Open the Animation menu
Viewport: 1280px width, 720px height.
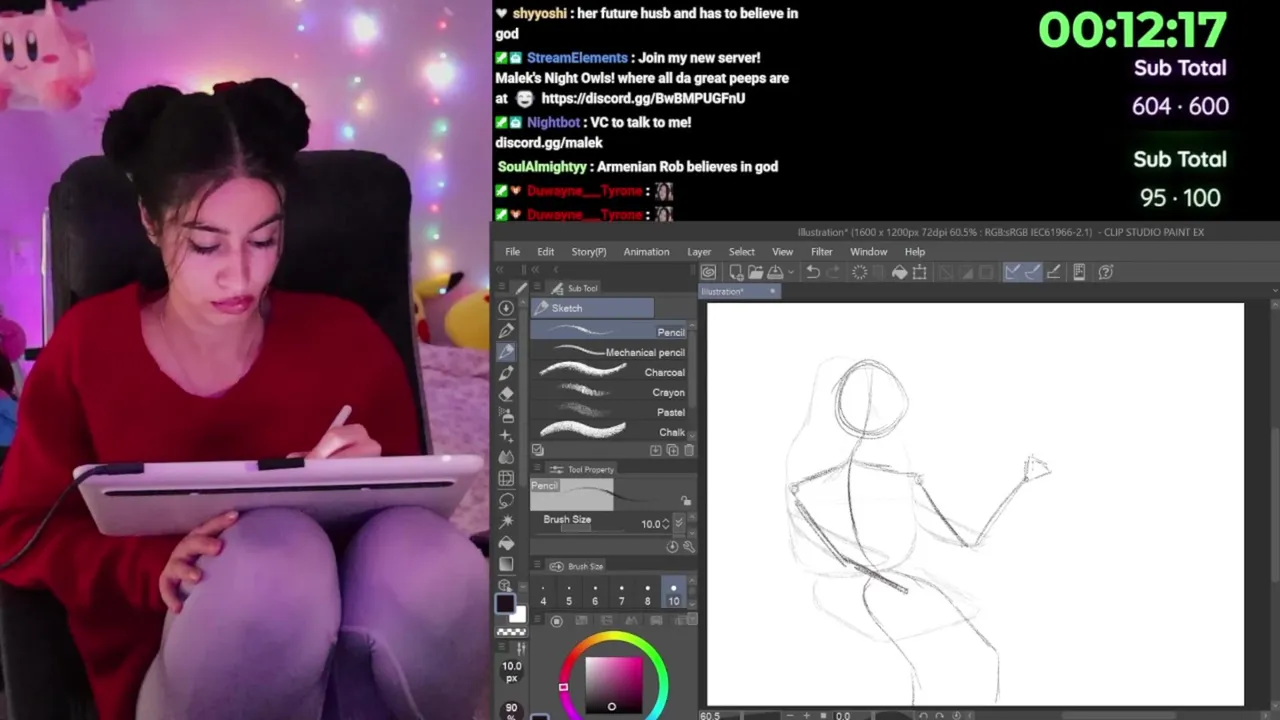646,252
